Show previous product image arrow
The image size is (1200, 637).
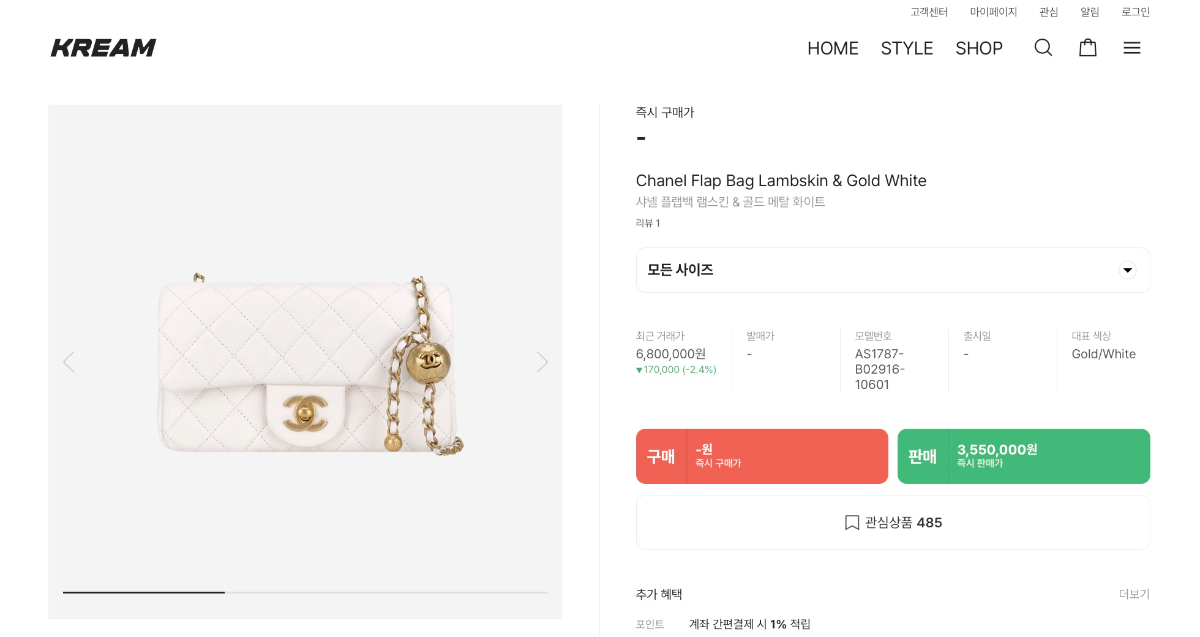point(68,362)
